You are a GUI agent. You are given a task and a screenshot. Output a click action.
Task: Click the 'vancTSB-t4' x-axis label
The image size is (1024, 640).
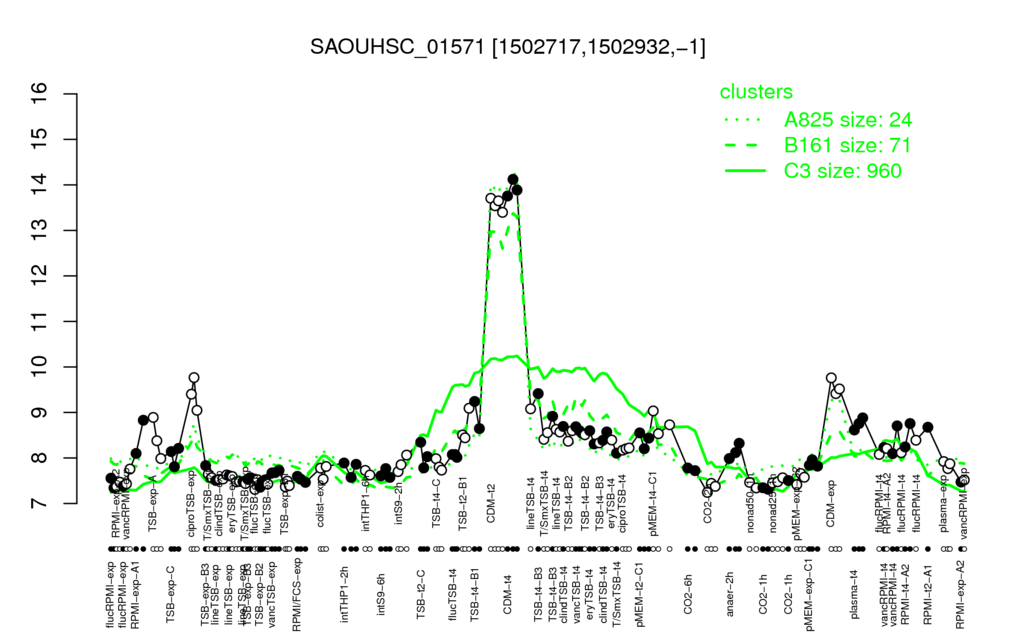coord(576,594)
